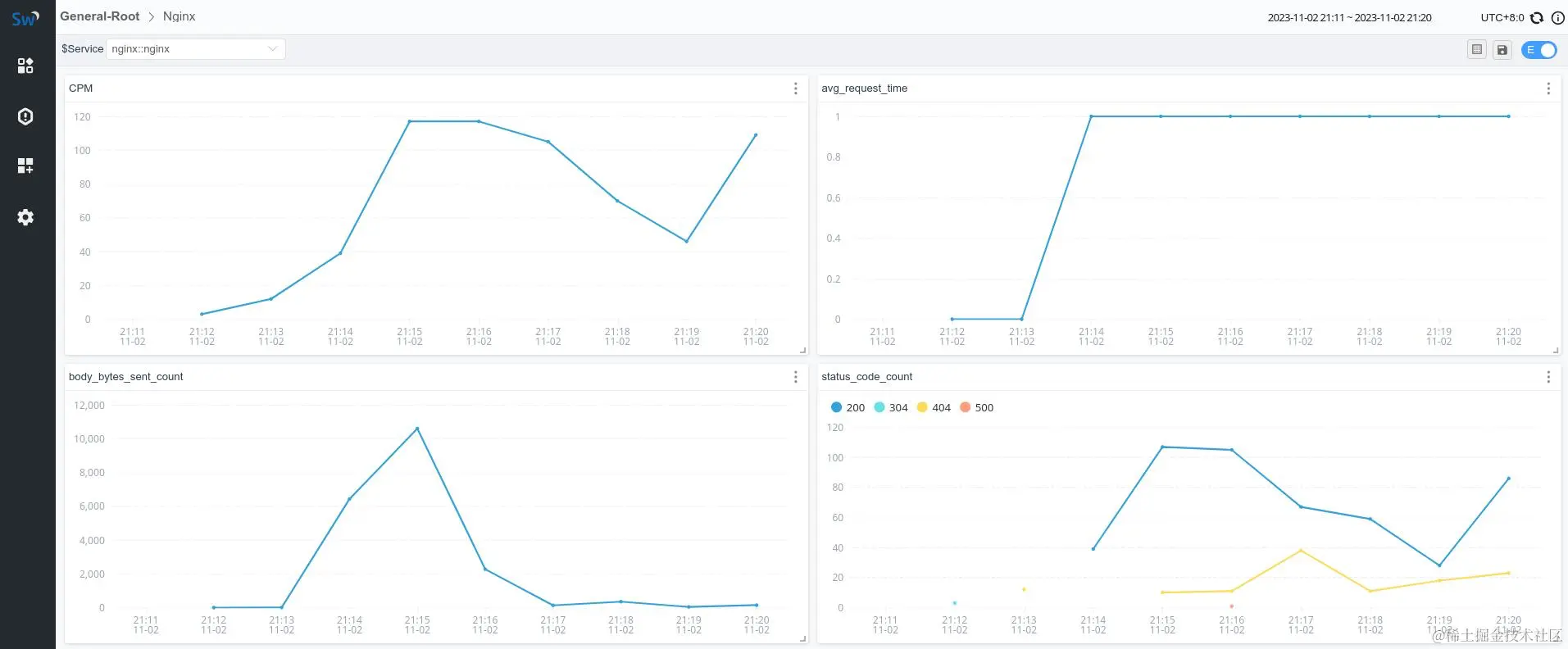The width and height of the screenshot is (1568, 649).
Task: Click the avg_request_time panel resize corner handle
Action: (x=1555, y=350)
